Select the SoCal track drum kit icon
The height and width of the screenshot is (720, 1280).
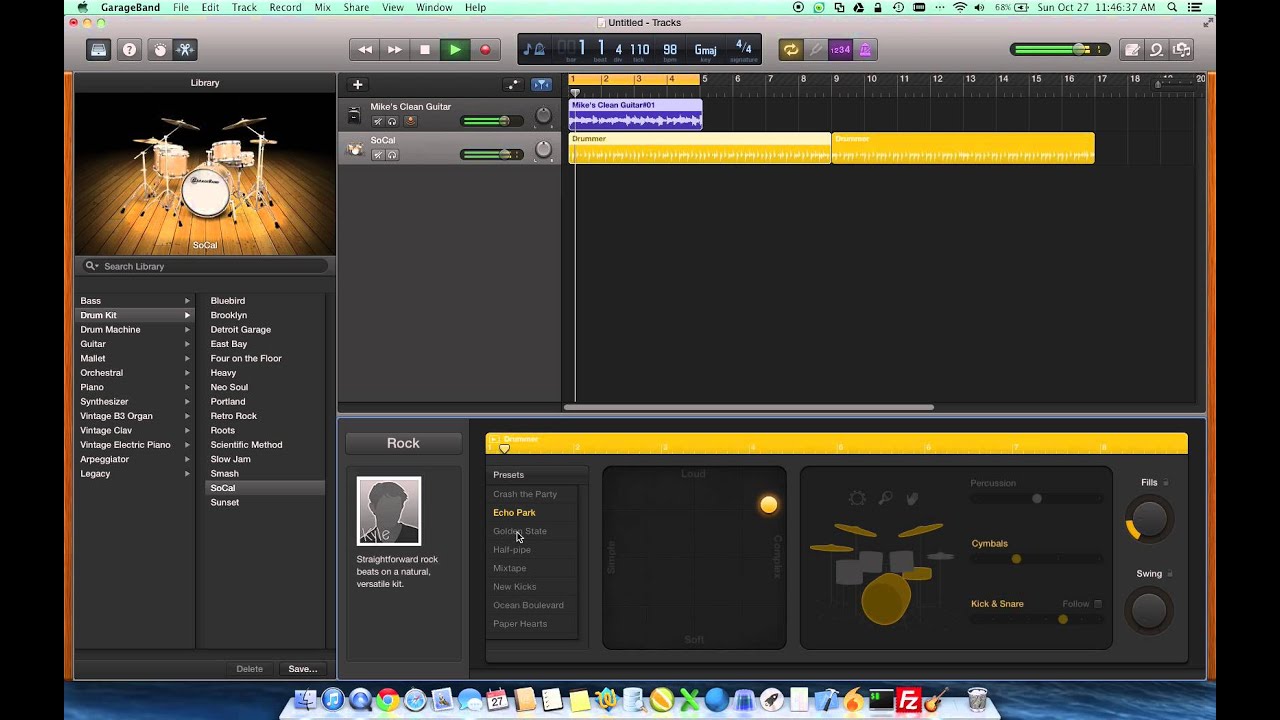pos(354,149)
